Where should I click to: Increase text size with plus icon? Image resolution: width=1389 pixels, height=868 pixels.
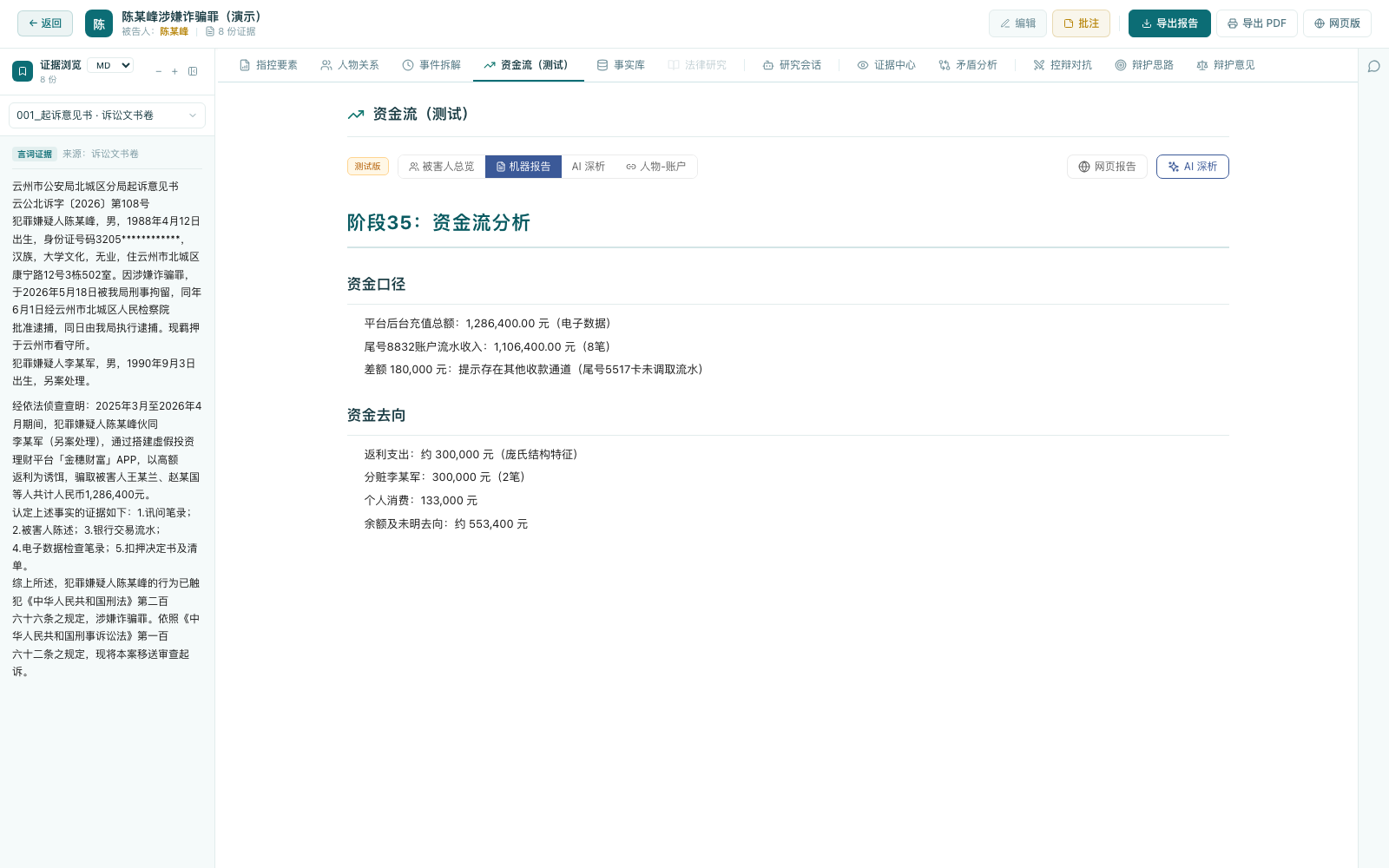point(174,71)
